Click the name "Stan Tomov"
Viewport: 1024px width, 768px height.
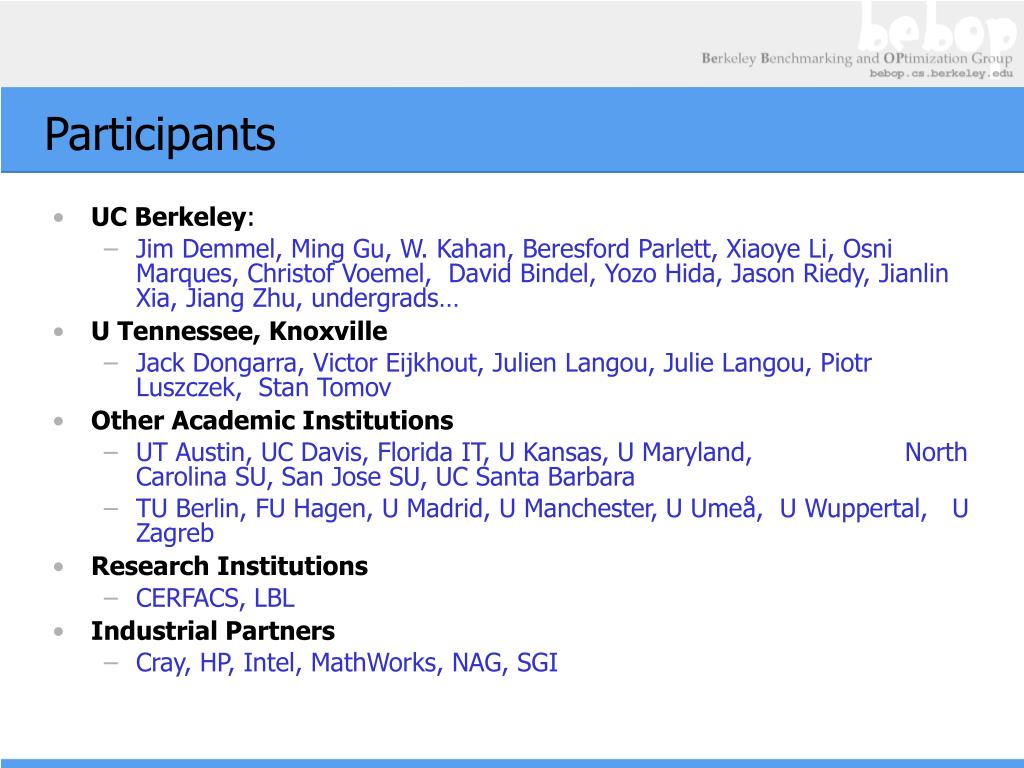point(325,388)
